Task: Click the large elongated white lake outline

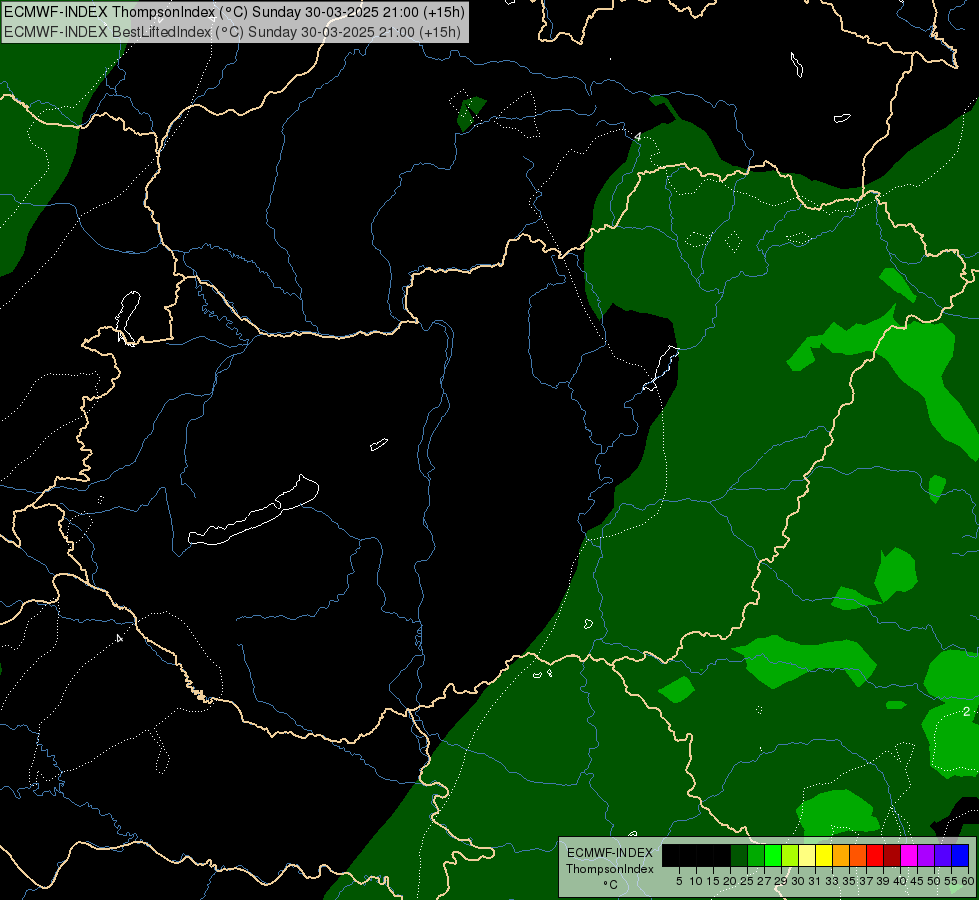Action: click(253, 511)
